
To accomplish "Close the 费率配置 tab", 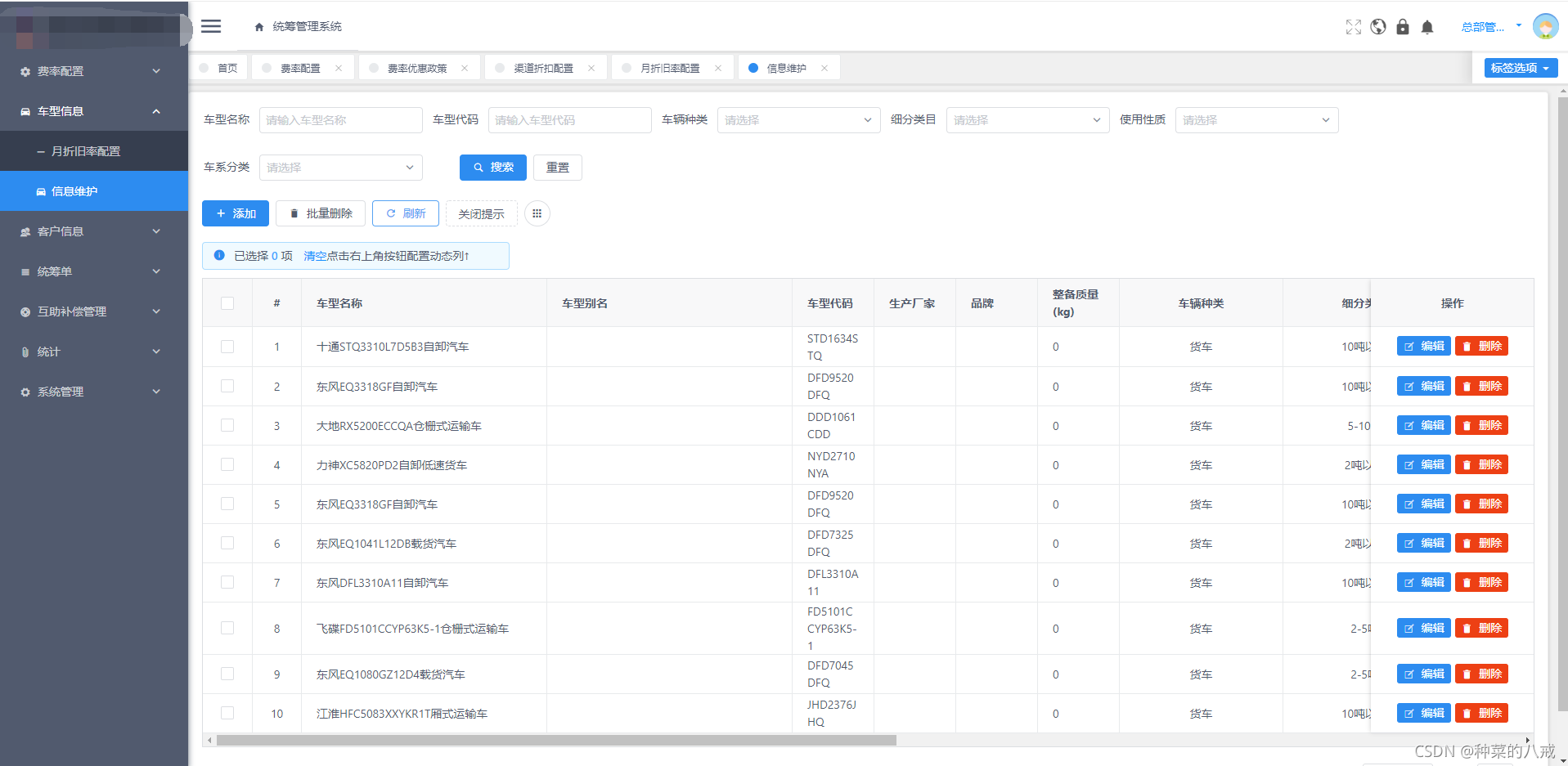I will coord(339,68).
